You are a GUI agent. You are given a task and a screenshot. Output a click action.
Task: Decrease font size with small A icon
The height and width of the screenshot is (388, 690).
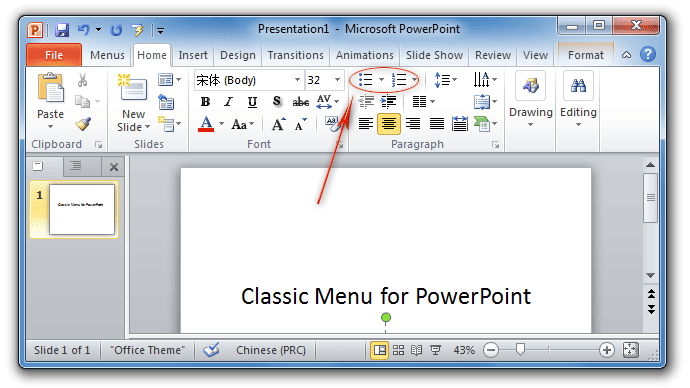pos(301,124)
